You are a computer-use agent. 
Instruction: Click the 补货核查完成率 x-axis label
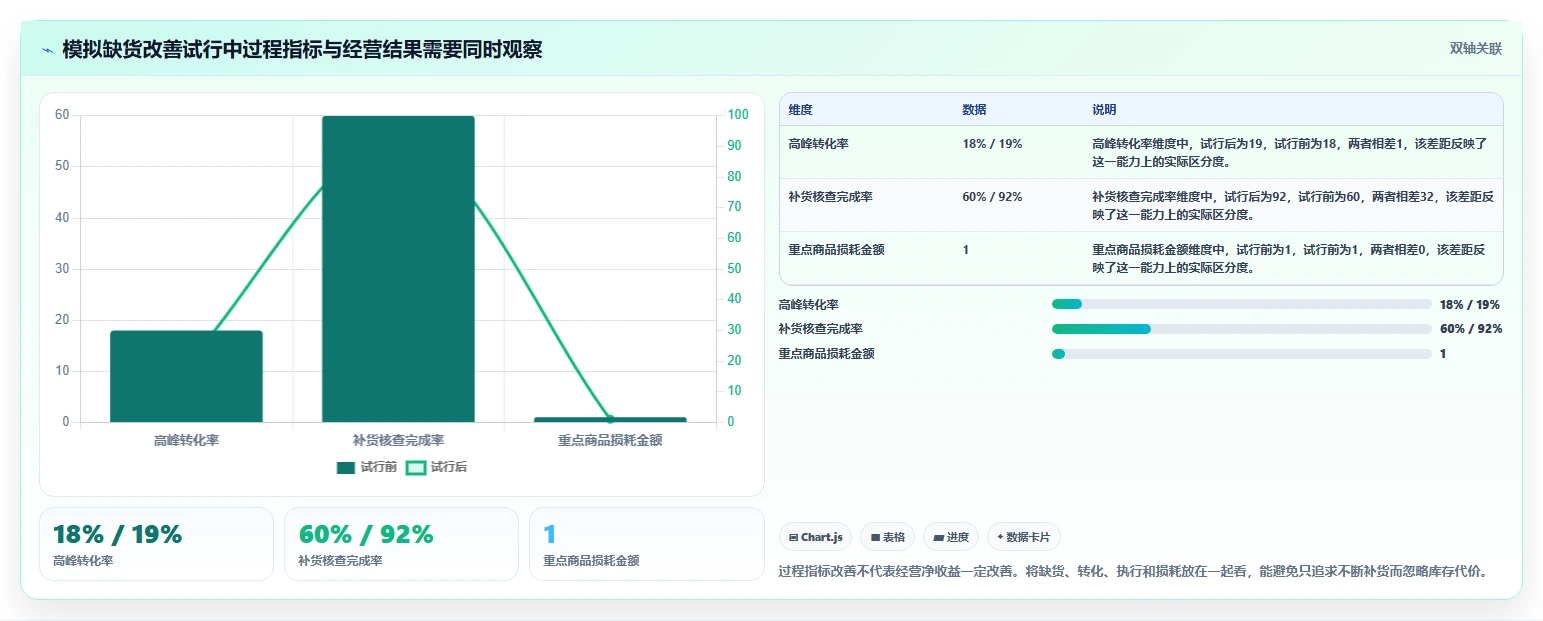pos(398,440)
